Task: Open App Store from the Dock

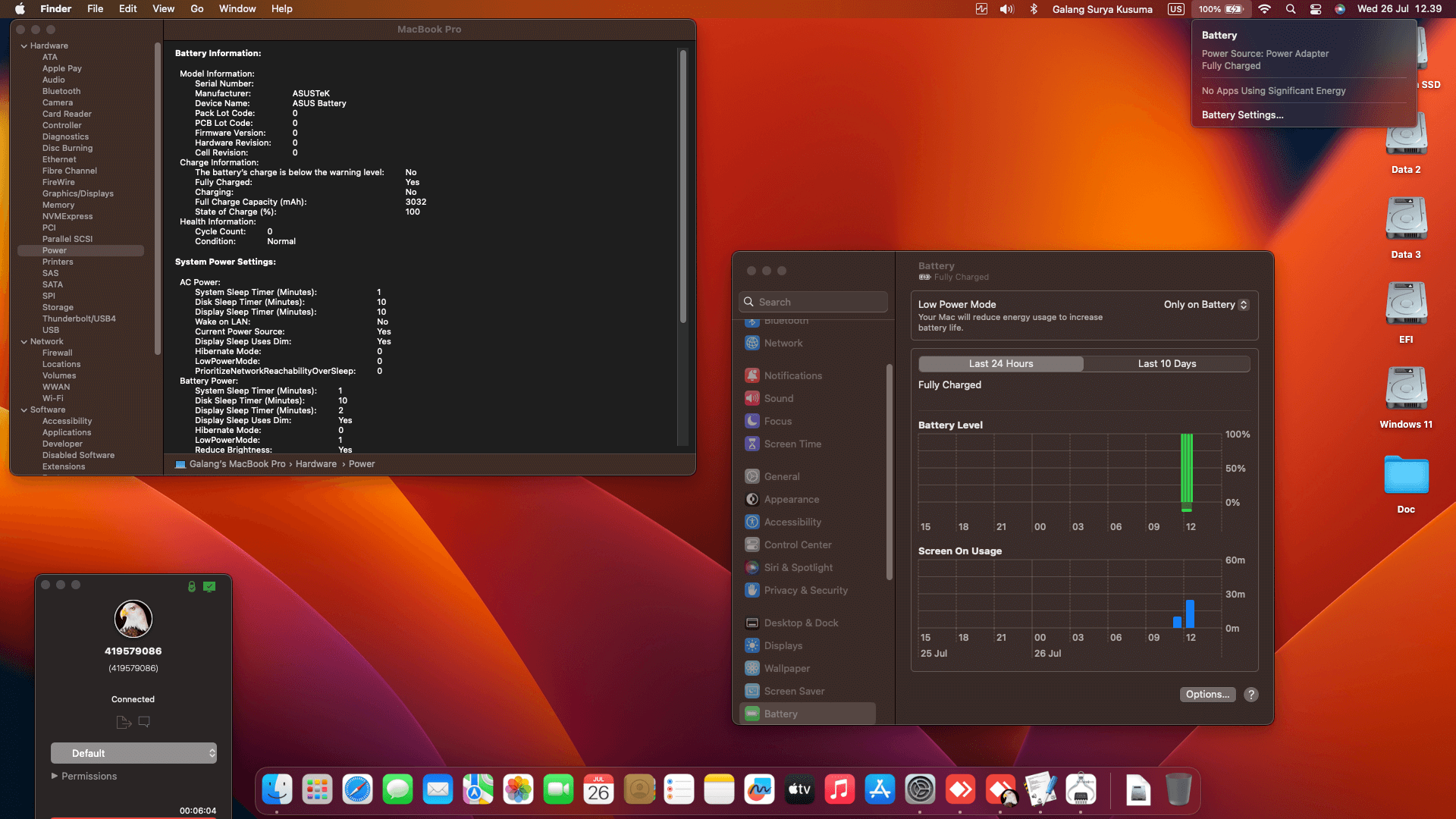Action: (880, 790)
